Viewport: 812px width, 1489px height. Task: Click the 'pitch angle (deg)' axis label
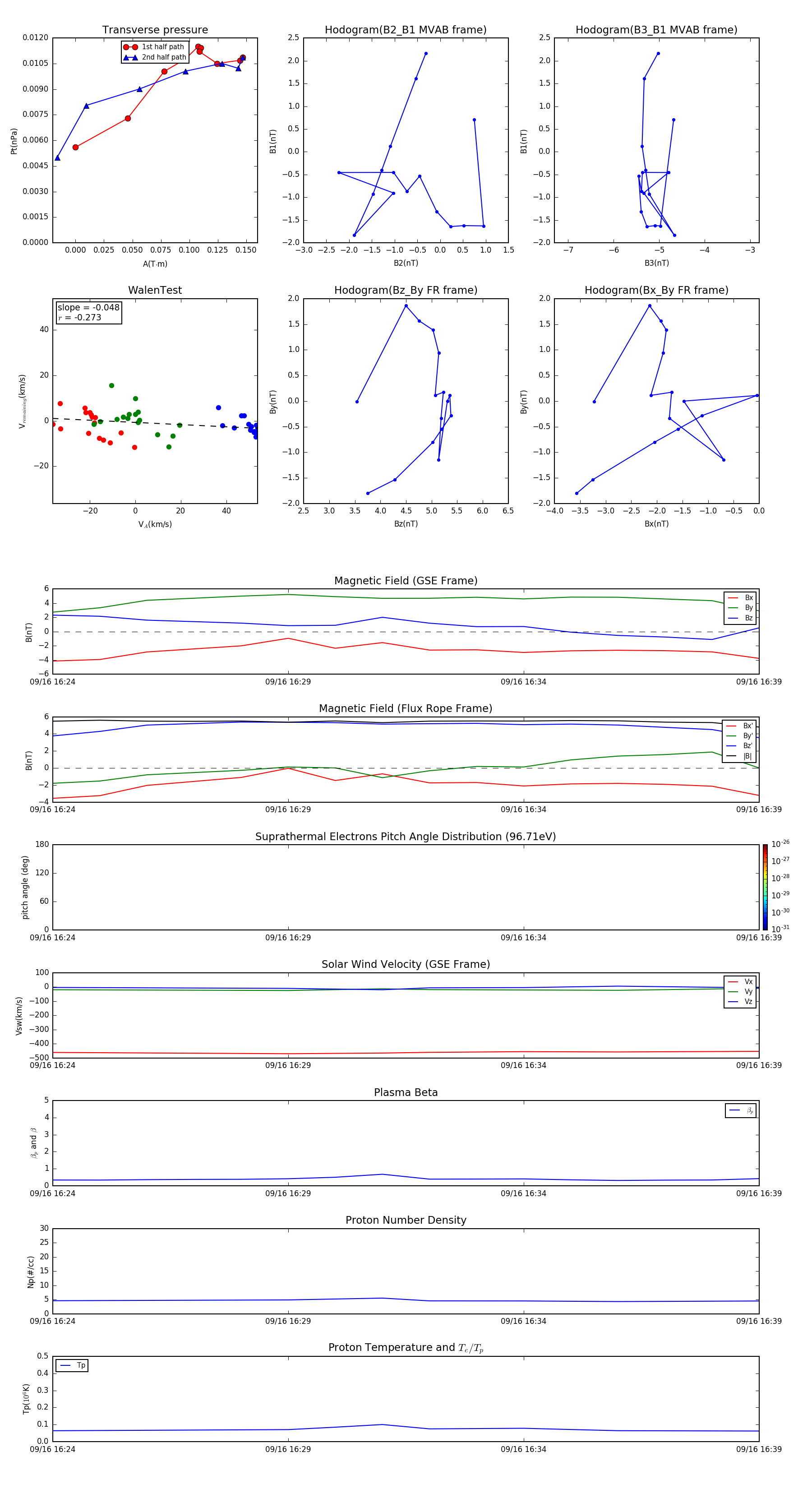click(25, 887)
